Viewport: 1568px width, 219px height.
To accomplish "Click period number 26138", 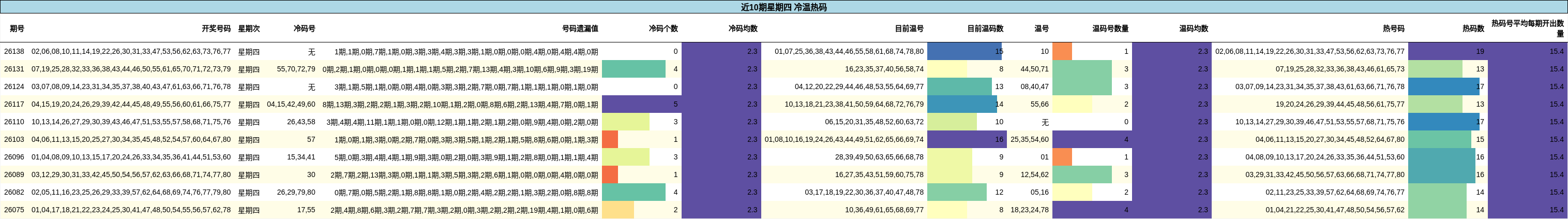I will [x=14, y=52].
